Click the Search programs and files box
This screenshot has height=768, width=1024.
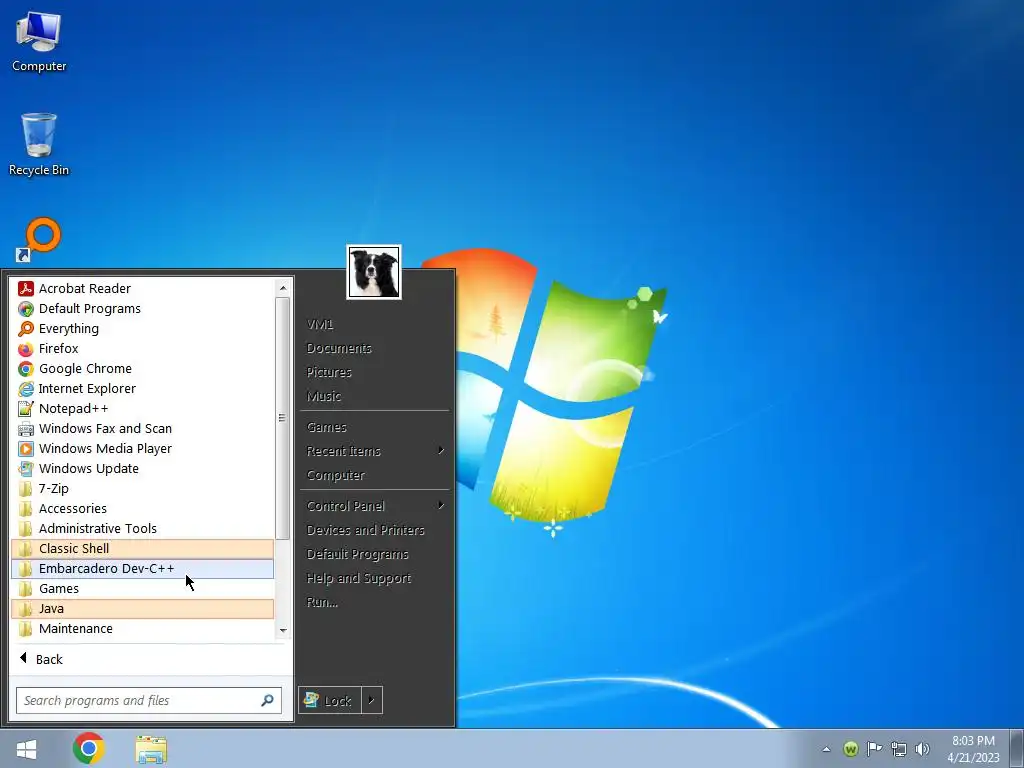pos(149,701)
